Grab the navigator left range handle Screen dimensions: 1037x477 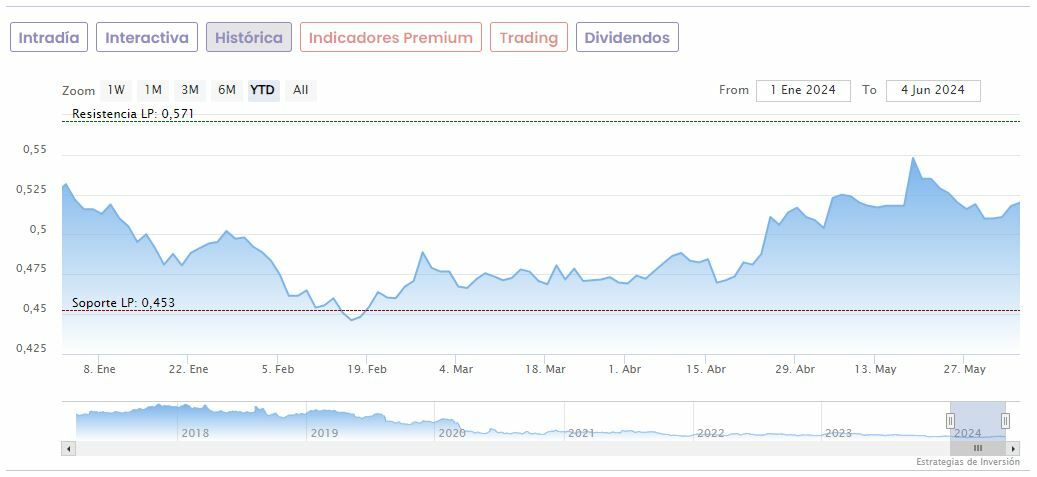950,421
